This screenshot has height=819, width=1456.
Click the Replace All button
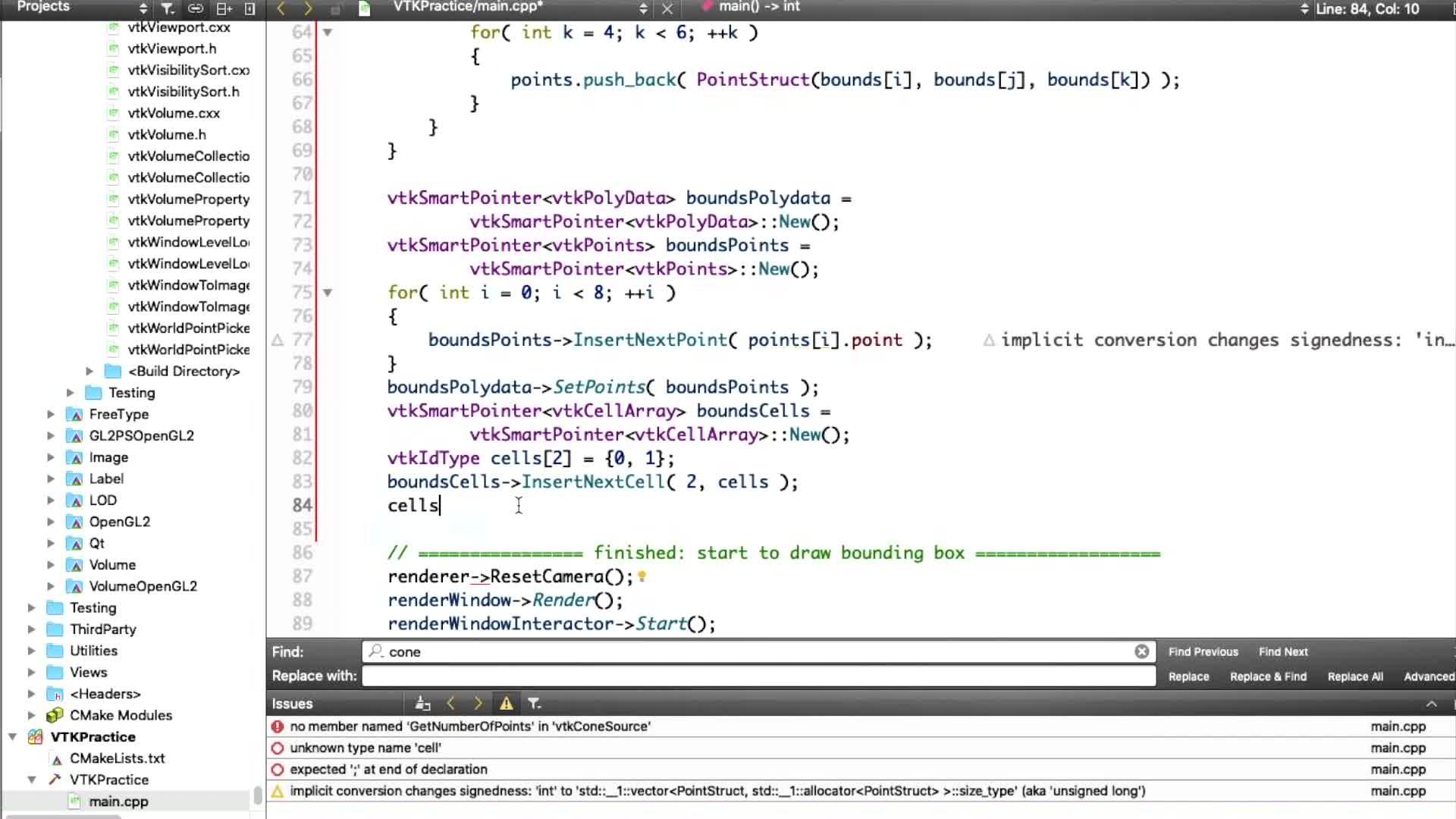(x=1354, y=676)
